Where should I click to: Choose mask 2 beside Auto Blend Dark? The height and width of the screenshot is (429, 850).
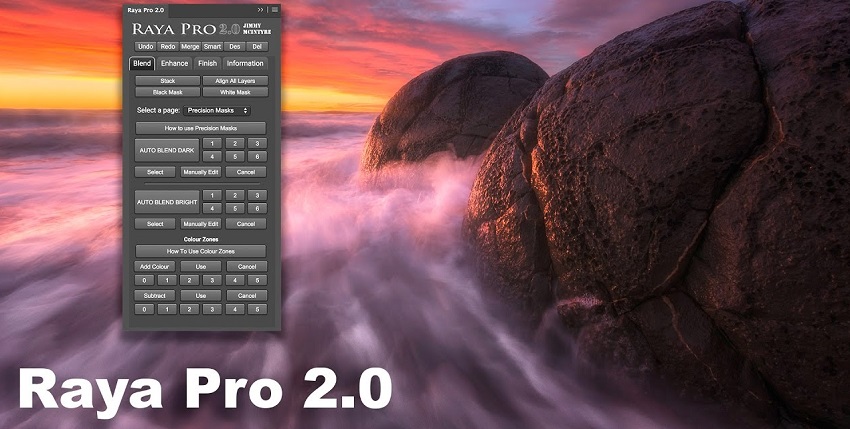[235, 144]
